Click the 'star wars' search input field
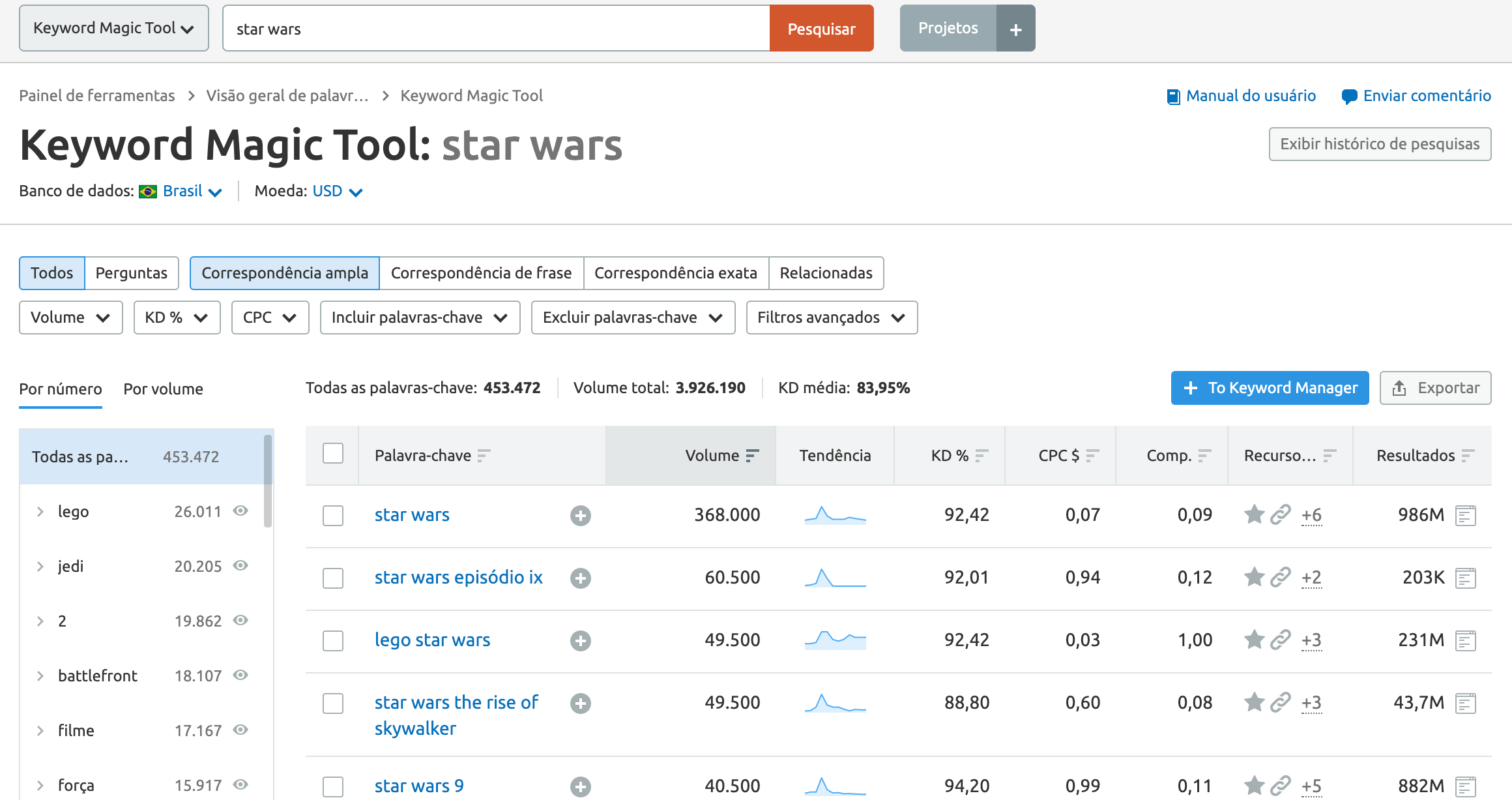Viewport: 1512px width, 800px height. 497,28
